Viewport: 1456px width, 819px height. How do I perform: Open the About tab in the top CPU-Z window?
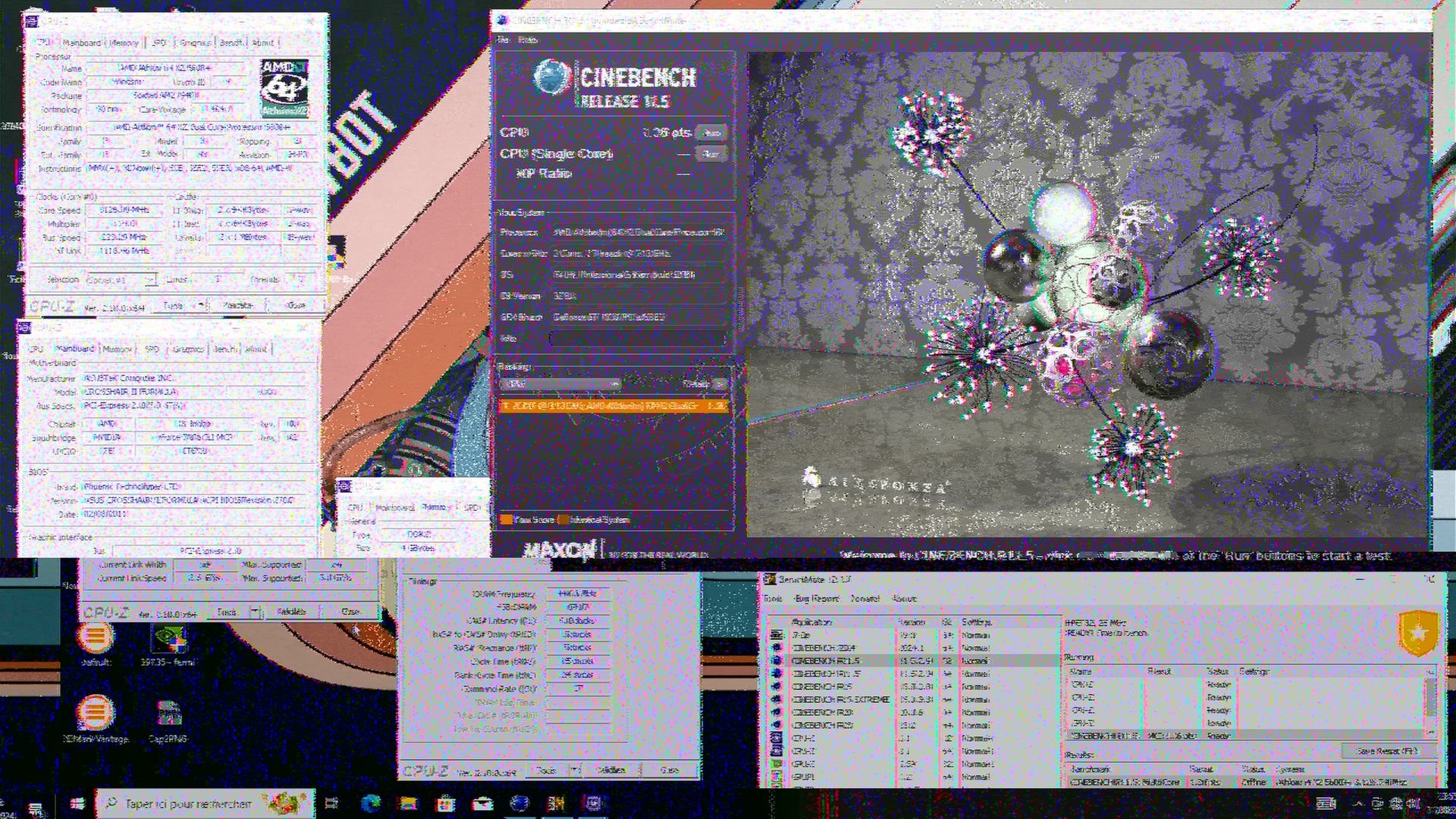point(263,43)
